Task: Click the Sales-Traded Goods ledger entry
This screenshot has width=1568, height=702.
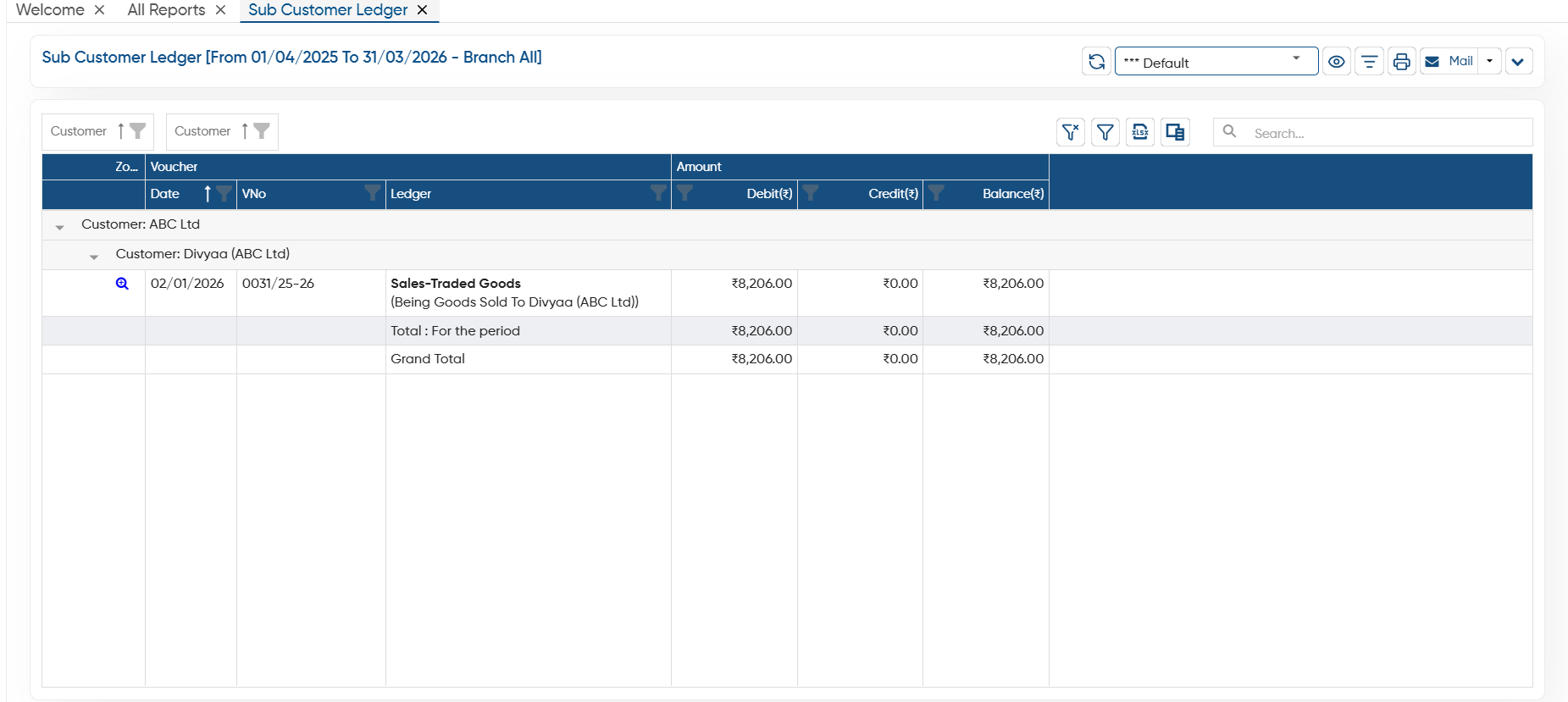Action: (x=456, y=283)
